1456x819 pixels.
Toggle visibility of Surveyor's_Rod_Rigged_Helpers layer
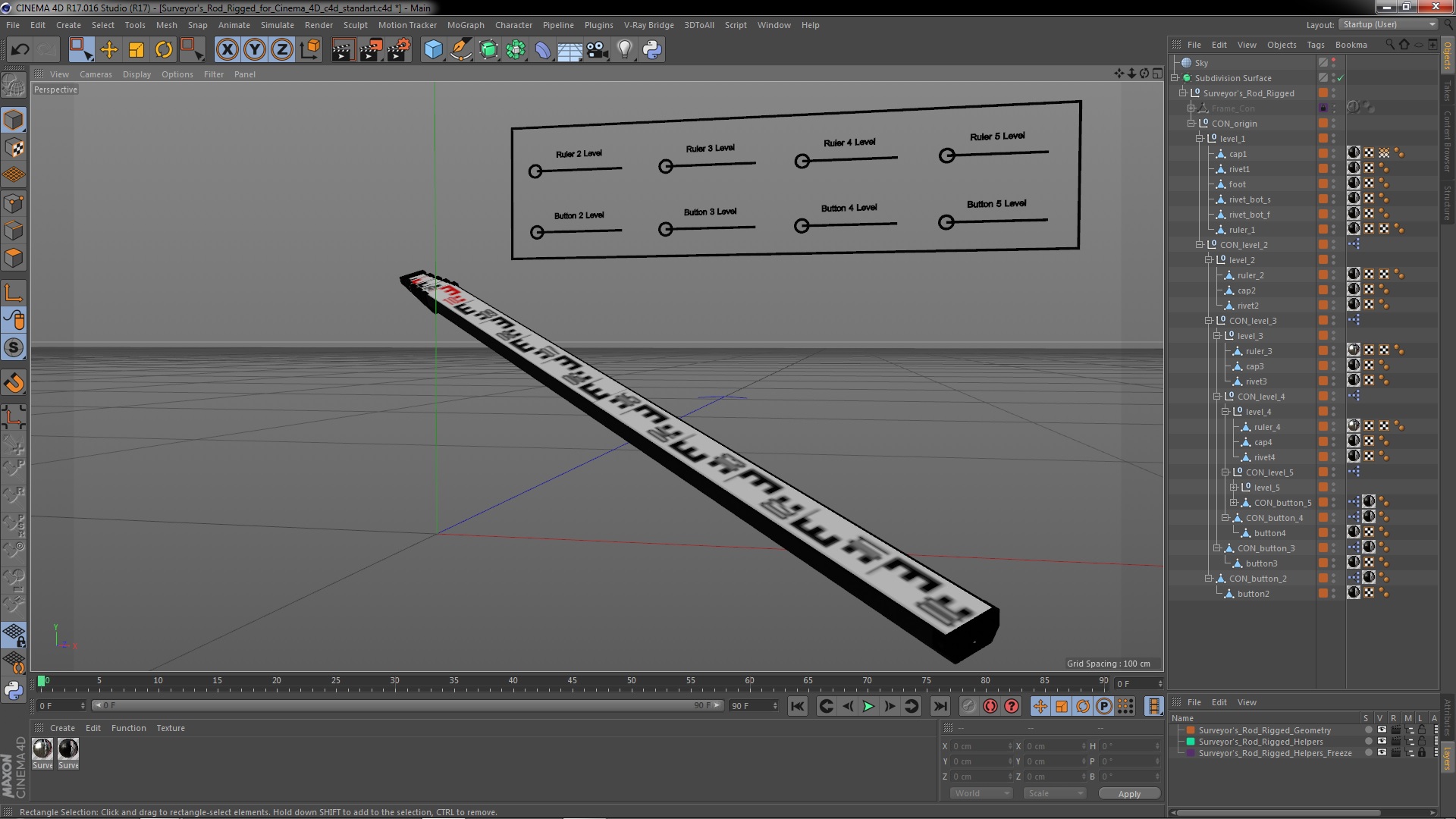[1382, 742]
